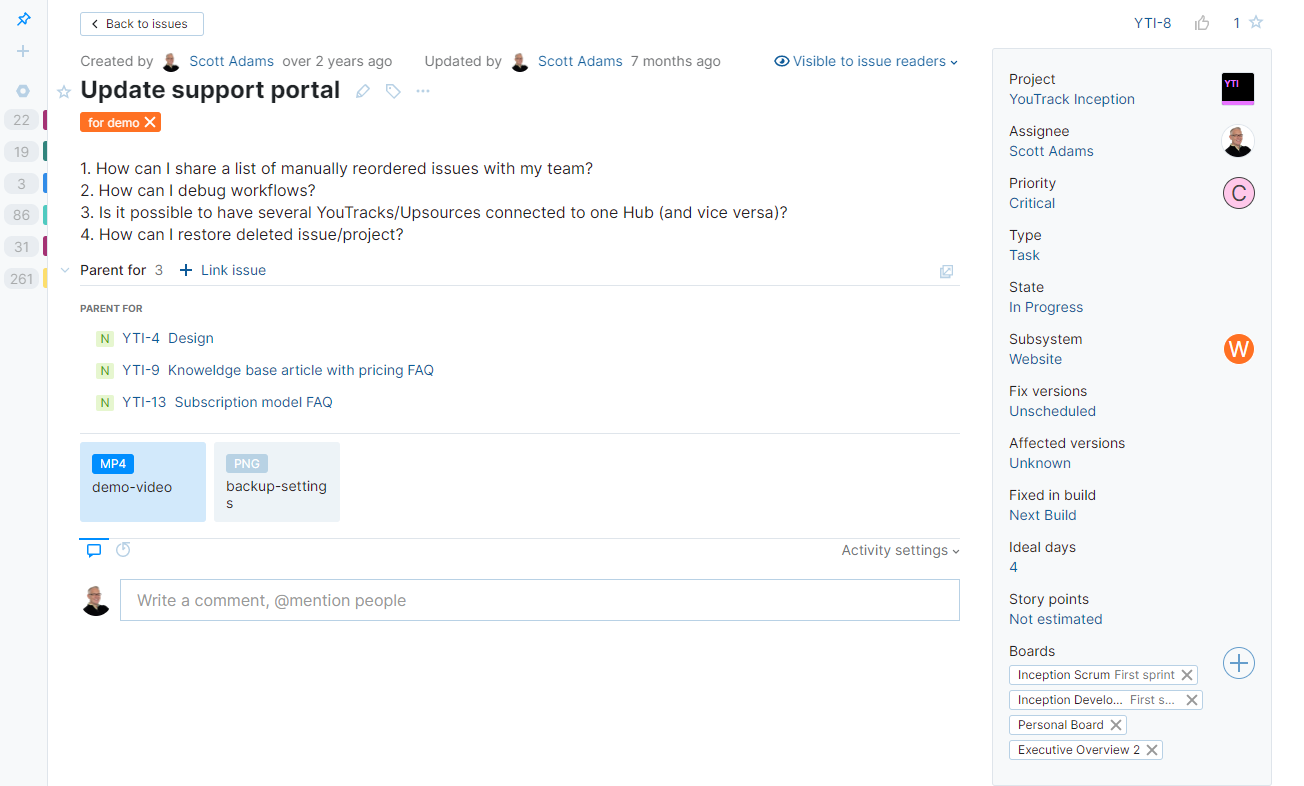Remove the 'for demo' tag

(x=151, y=122)
